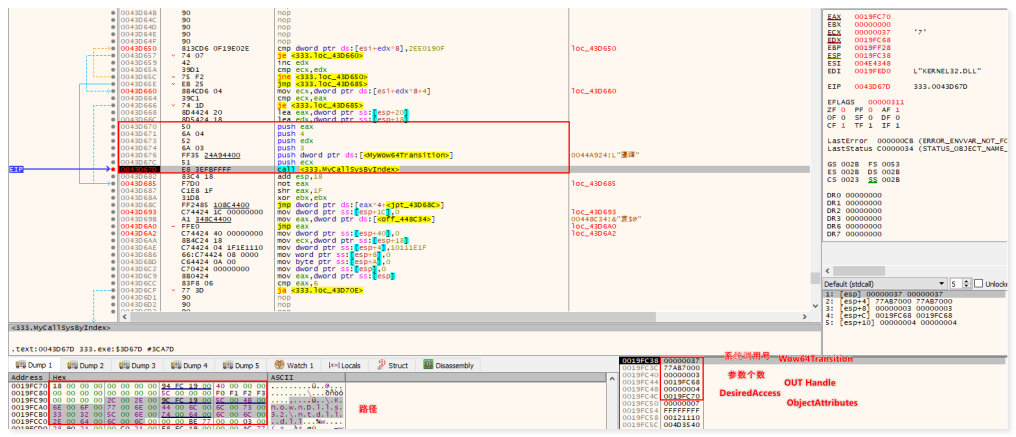This screenshot has width=1016, height=437.
Task: Toggle breakpoint dot at address 0043D650
Action: [113, 48]
